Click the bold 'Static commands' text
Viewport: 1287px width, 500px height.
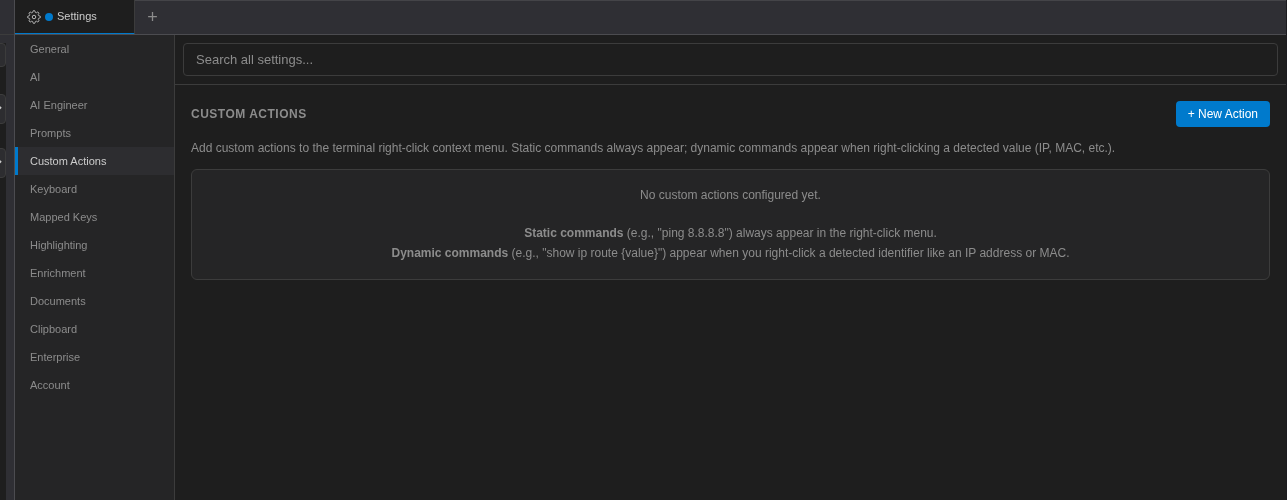click(x=573, y=233)
